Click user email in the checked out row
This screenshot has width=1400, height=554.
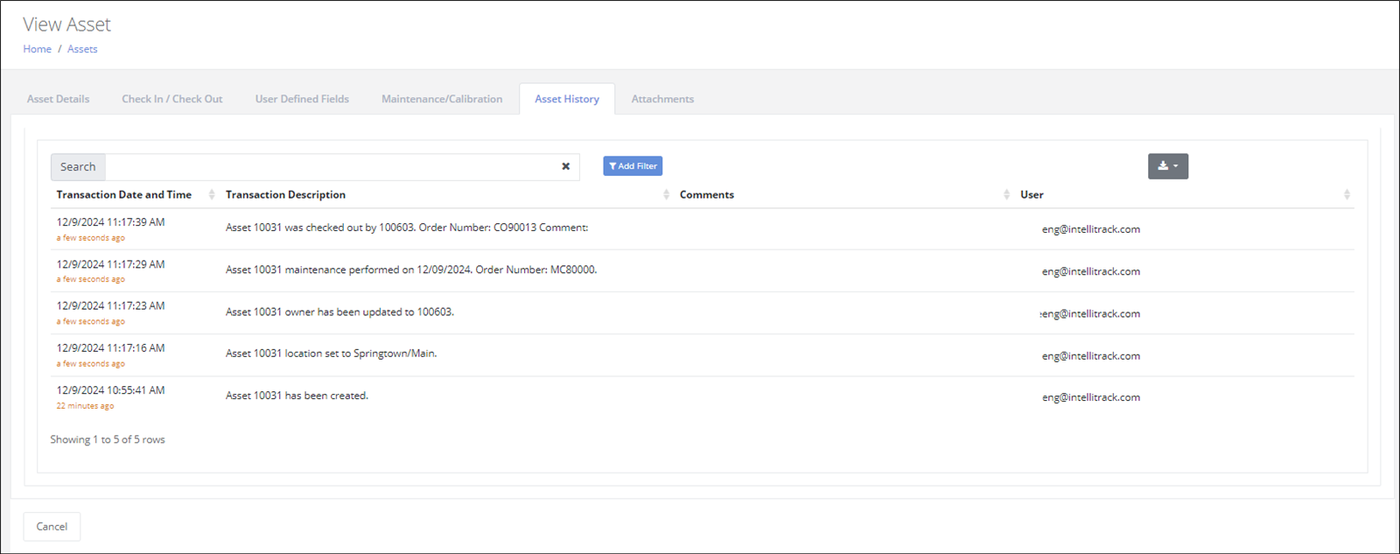(x=1091, y=229)
